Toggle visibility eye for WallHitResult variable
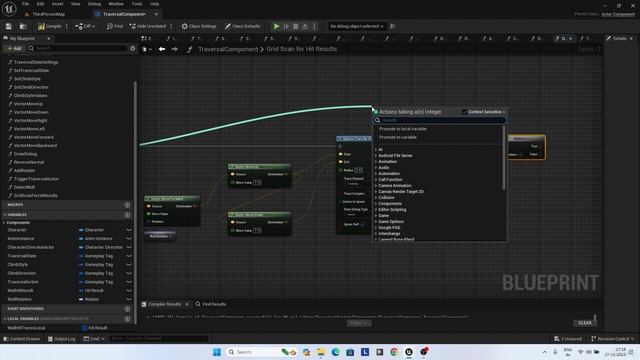640x360 pixels. [x=129, y=291]
